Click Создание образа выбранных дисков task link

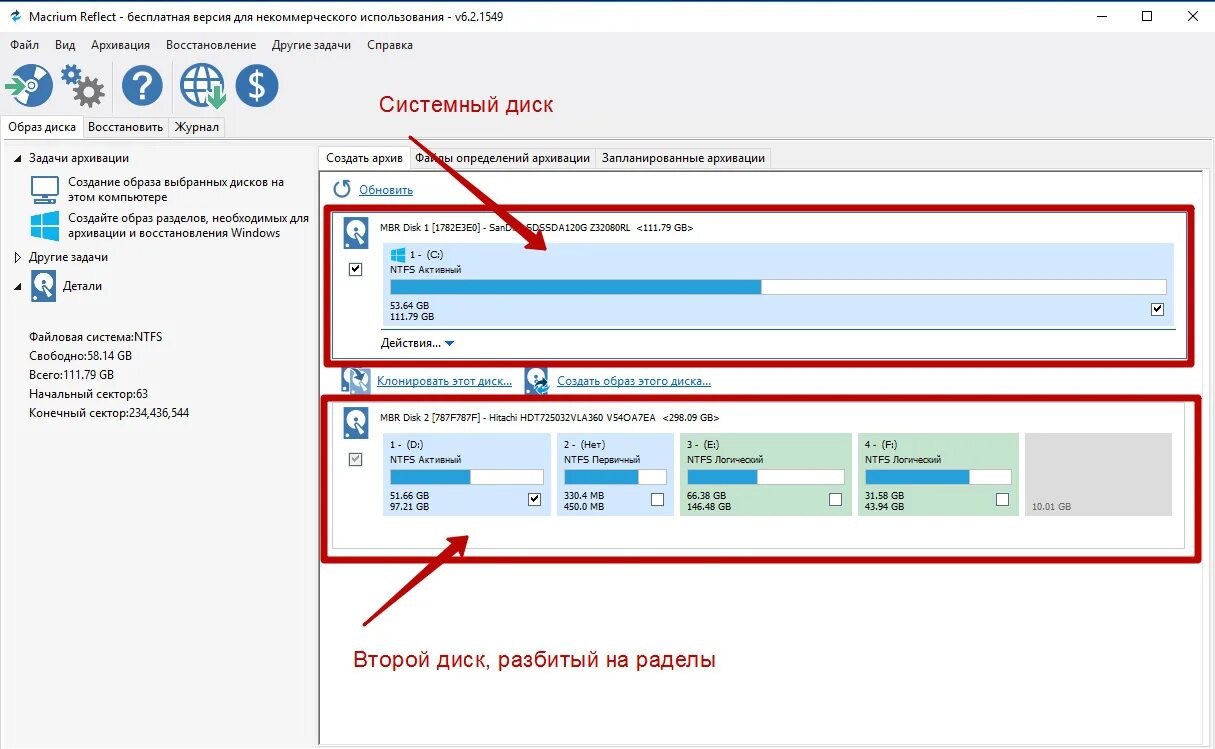pyautogui.click(x=176, y=190)
